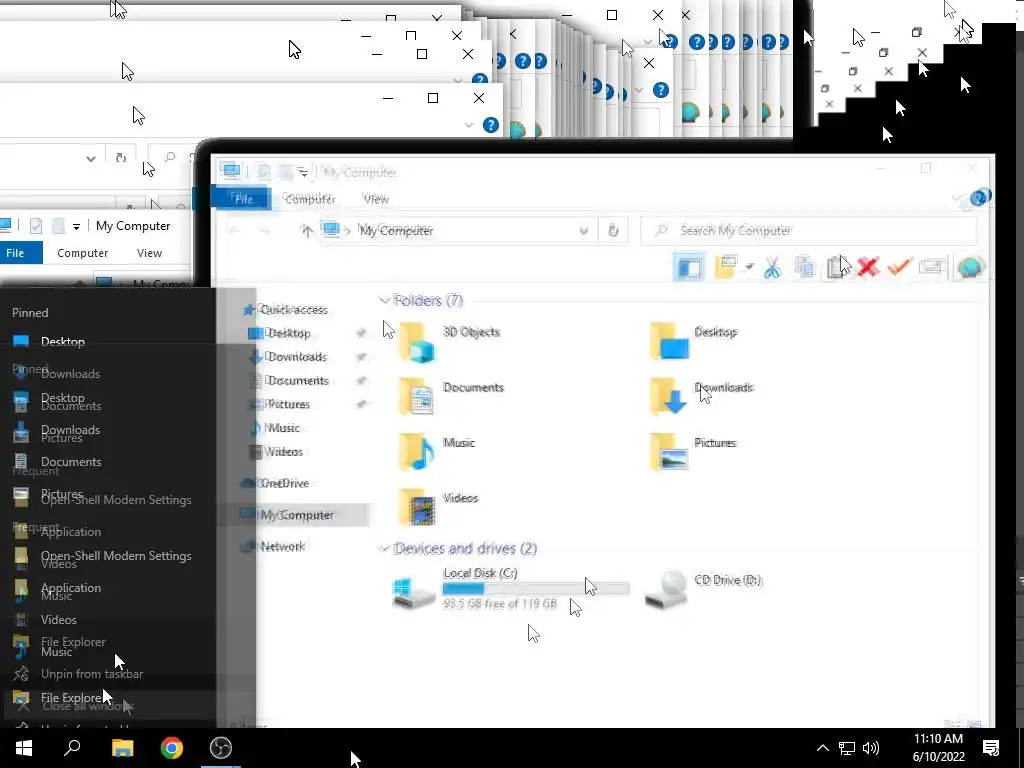Toggle the navigation pane toolbar icon
Screen dimensions: 1024x768
pyautogui.click(x=689, y=267)
